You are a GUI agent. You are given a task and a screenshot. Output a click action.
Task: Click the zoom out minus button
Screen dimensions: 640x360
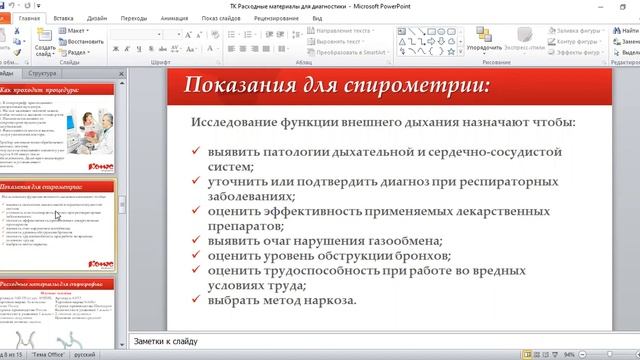[583, 355]
